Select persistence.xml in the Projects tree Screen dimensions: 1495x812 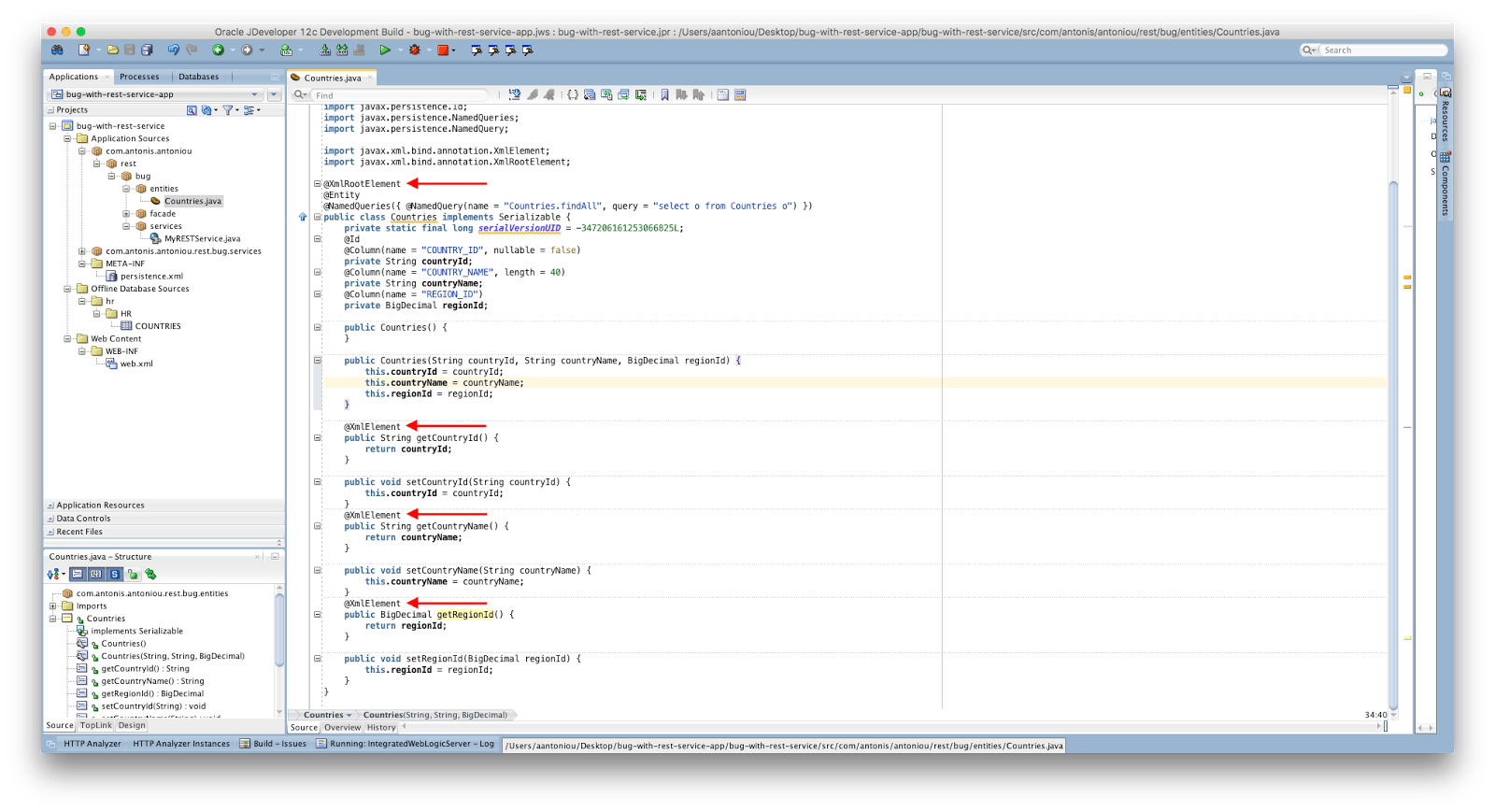tap(151, 277)
